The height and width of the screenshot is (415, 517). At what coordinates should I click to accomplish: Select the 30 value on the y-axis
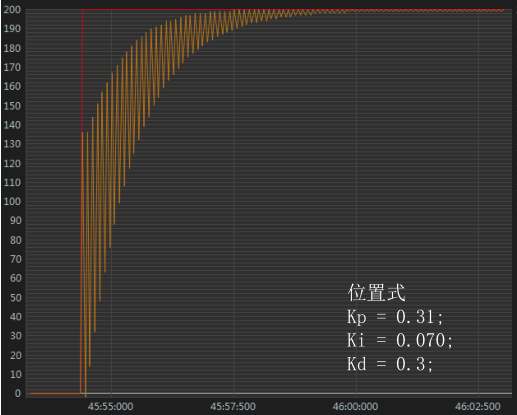pyautogui.click(x=16, y=336)
